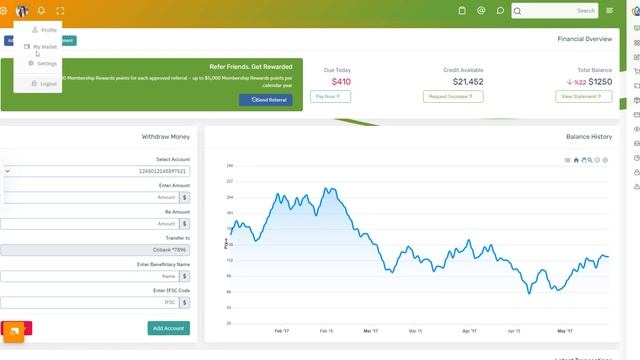Select the chart selection zoom magnifier

pyautogui.click(x=590, y=160)
